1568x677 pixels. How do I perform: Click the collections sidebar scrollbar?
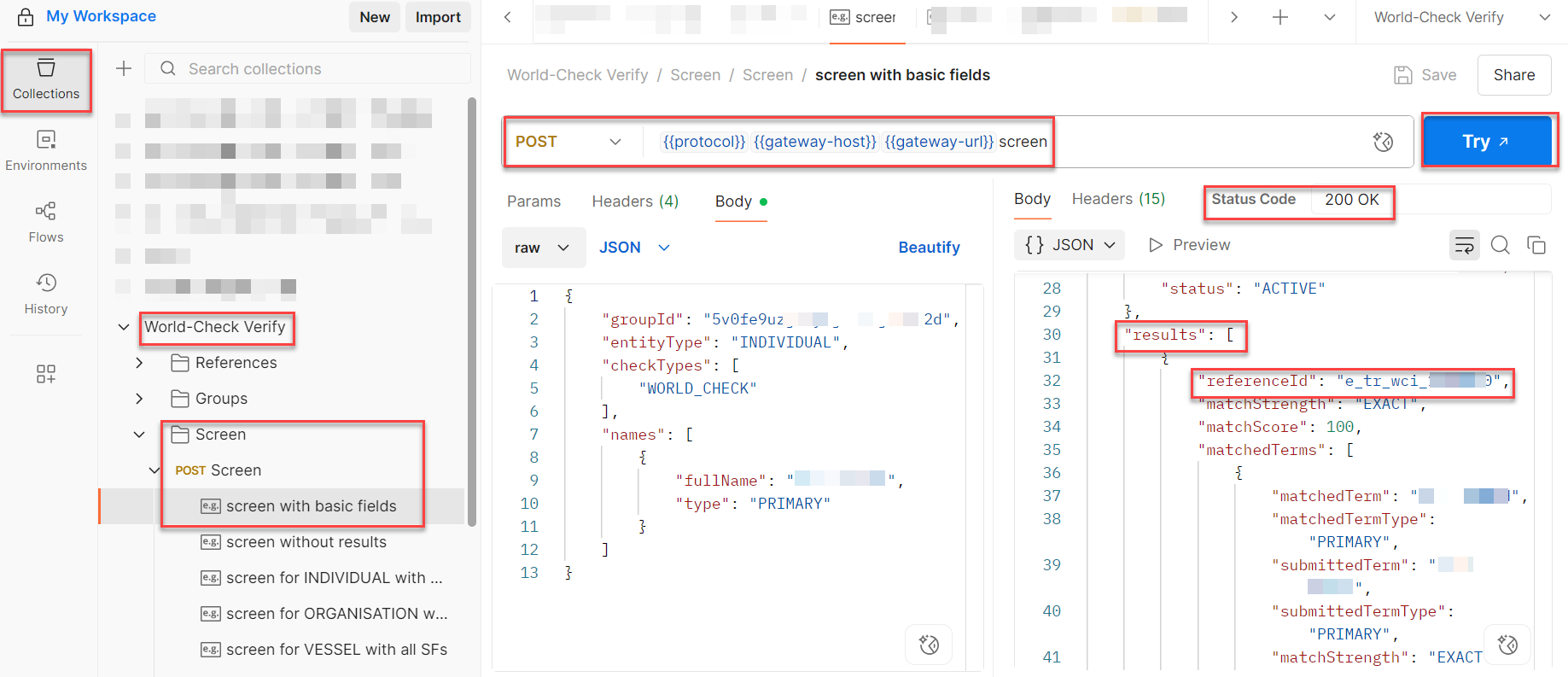[x=472, y=312]
